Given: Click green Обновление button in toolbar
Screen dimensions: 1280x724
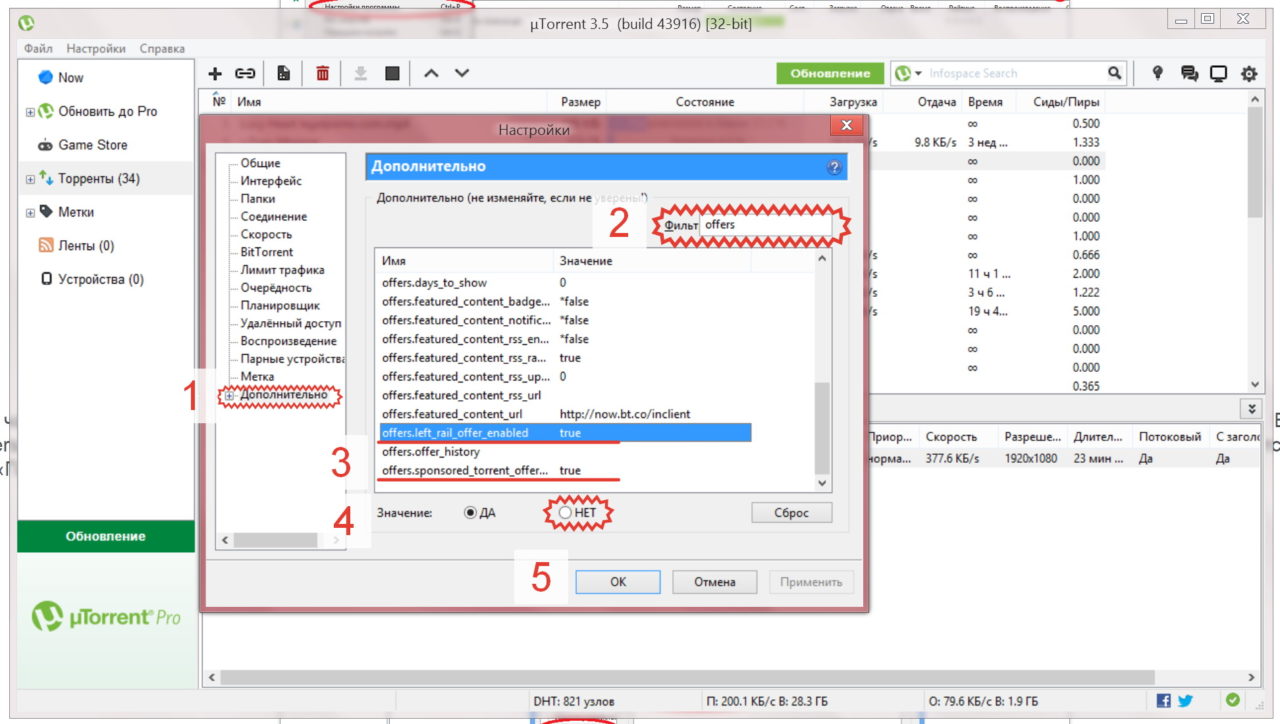Looking at the screenshot, I should [830, 73].
